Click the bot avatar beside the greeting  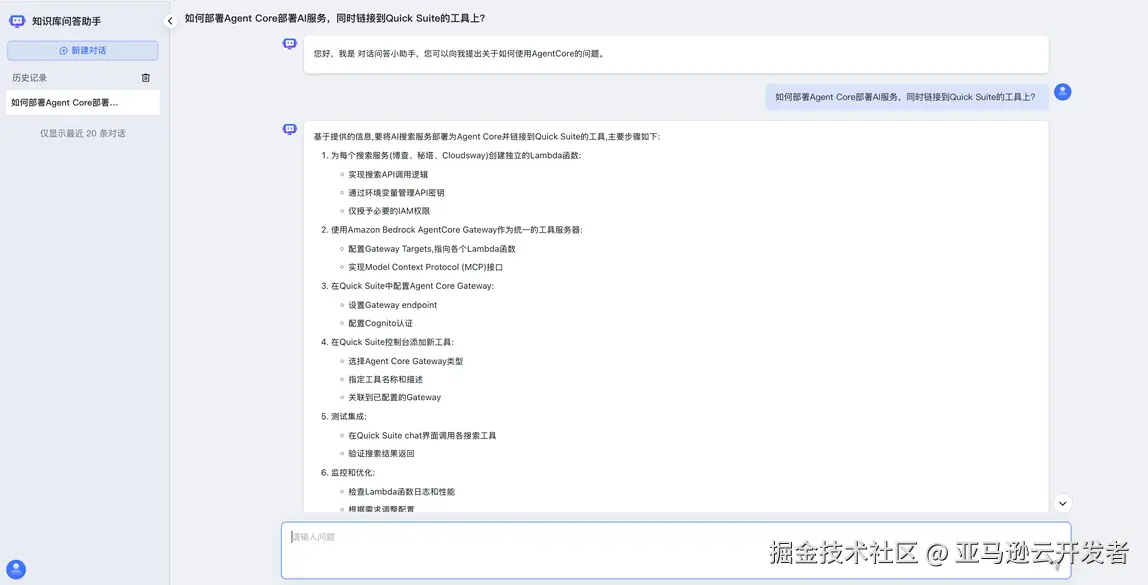point(290,44)
